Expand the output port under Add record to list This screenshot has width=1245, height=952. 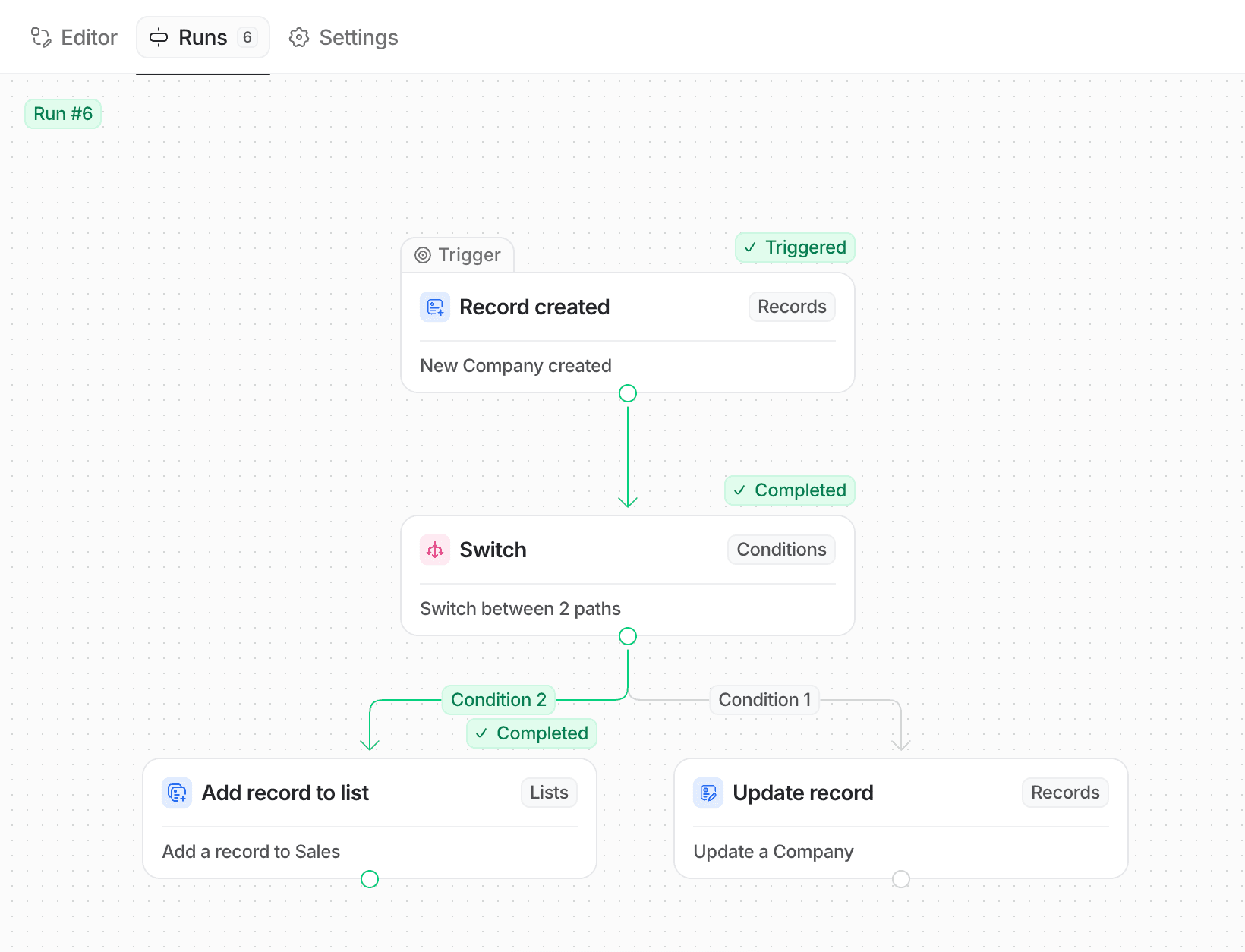370,878
